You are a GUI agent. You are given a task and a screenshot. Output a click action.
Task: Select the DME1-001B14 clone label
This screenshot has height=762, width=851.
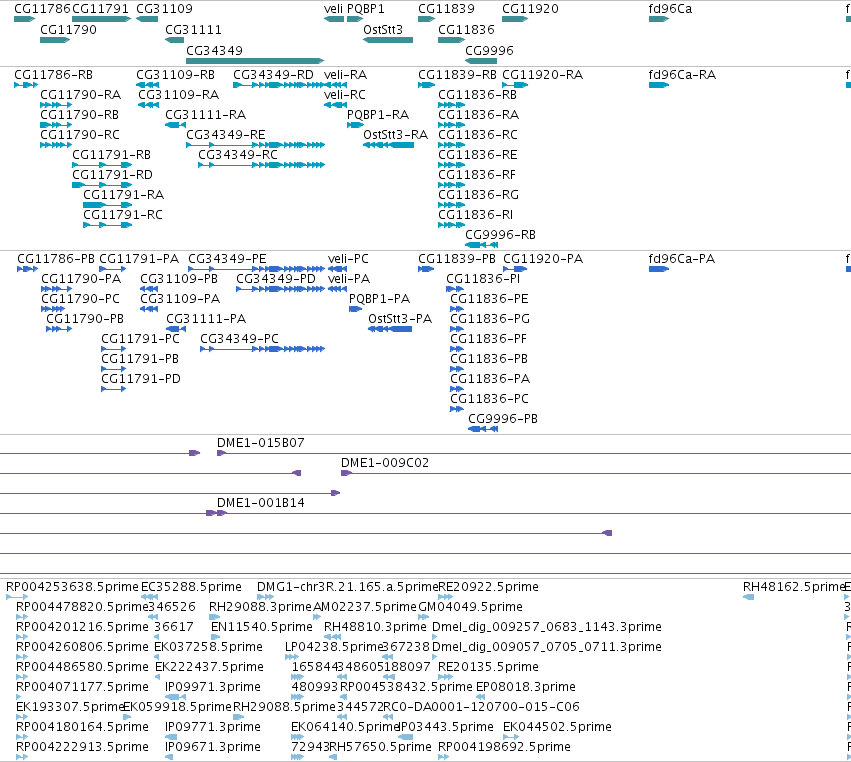pos(261,503)
